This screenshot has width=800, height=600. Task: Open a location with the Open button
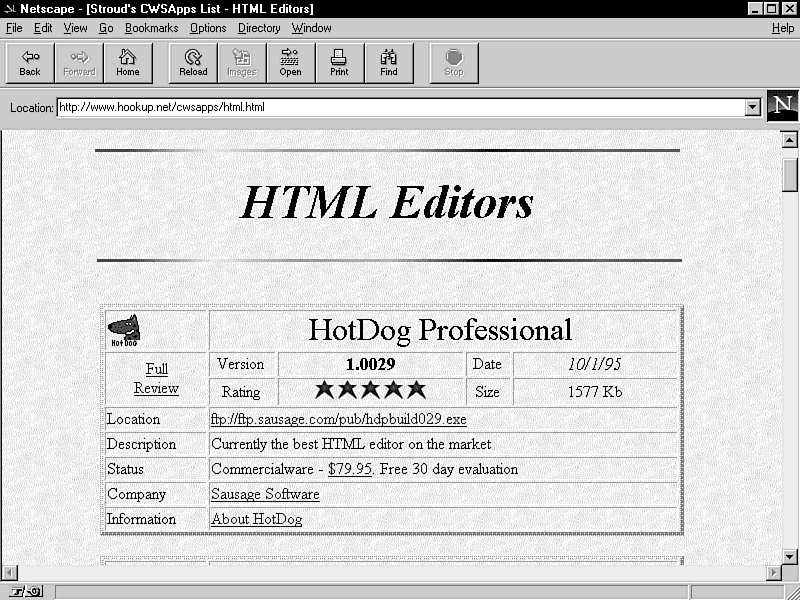click(x=290, y=63)
